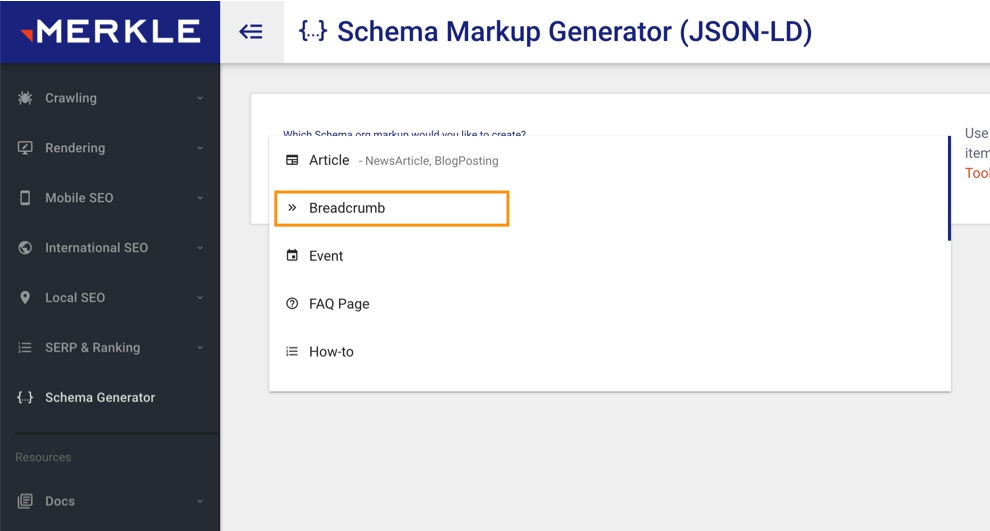Click the Docs newspaper icon
Viewport: 990px width, 531px height.
[x=25, y=501]
